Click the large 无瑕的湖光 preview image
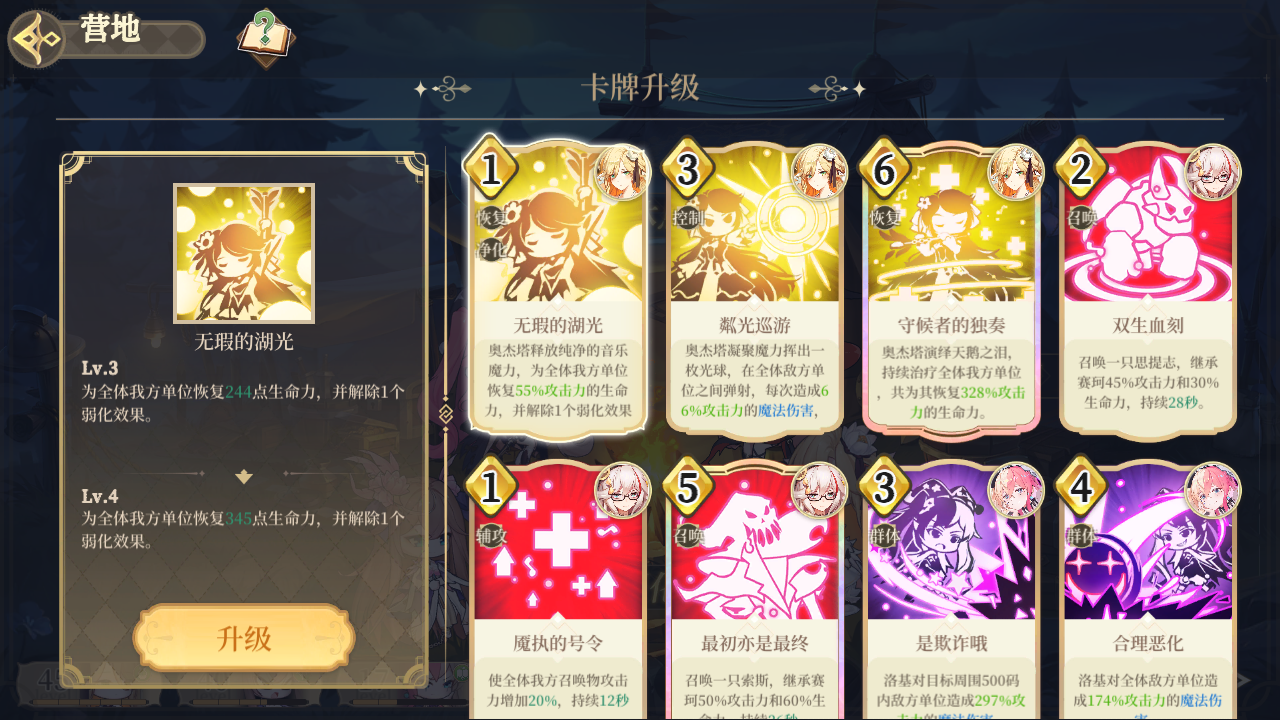The image size is (1280, 720). click(244, 253)
